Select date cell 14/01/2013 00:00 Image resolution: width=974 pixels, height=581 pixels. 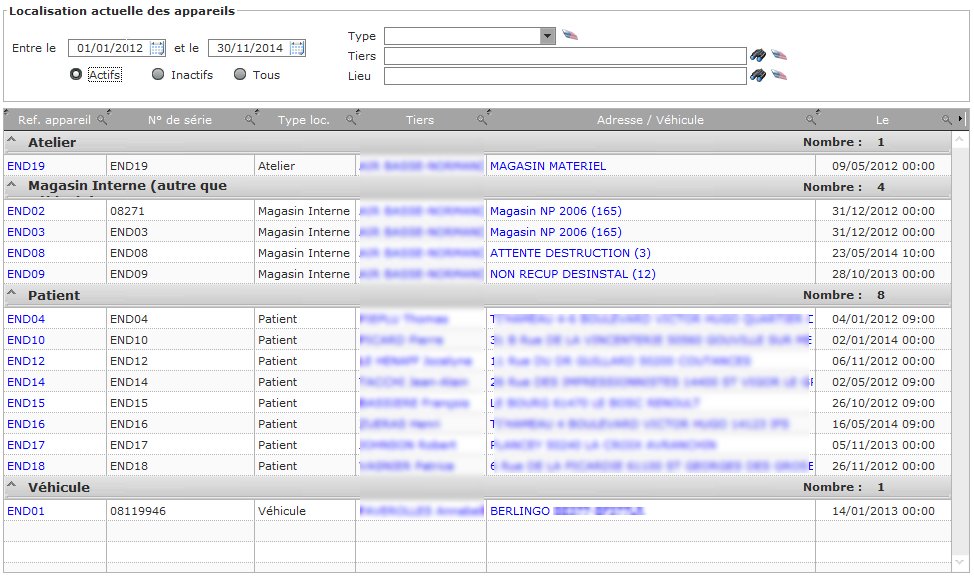point(883,511)
